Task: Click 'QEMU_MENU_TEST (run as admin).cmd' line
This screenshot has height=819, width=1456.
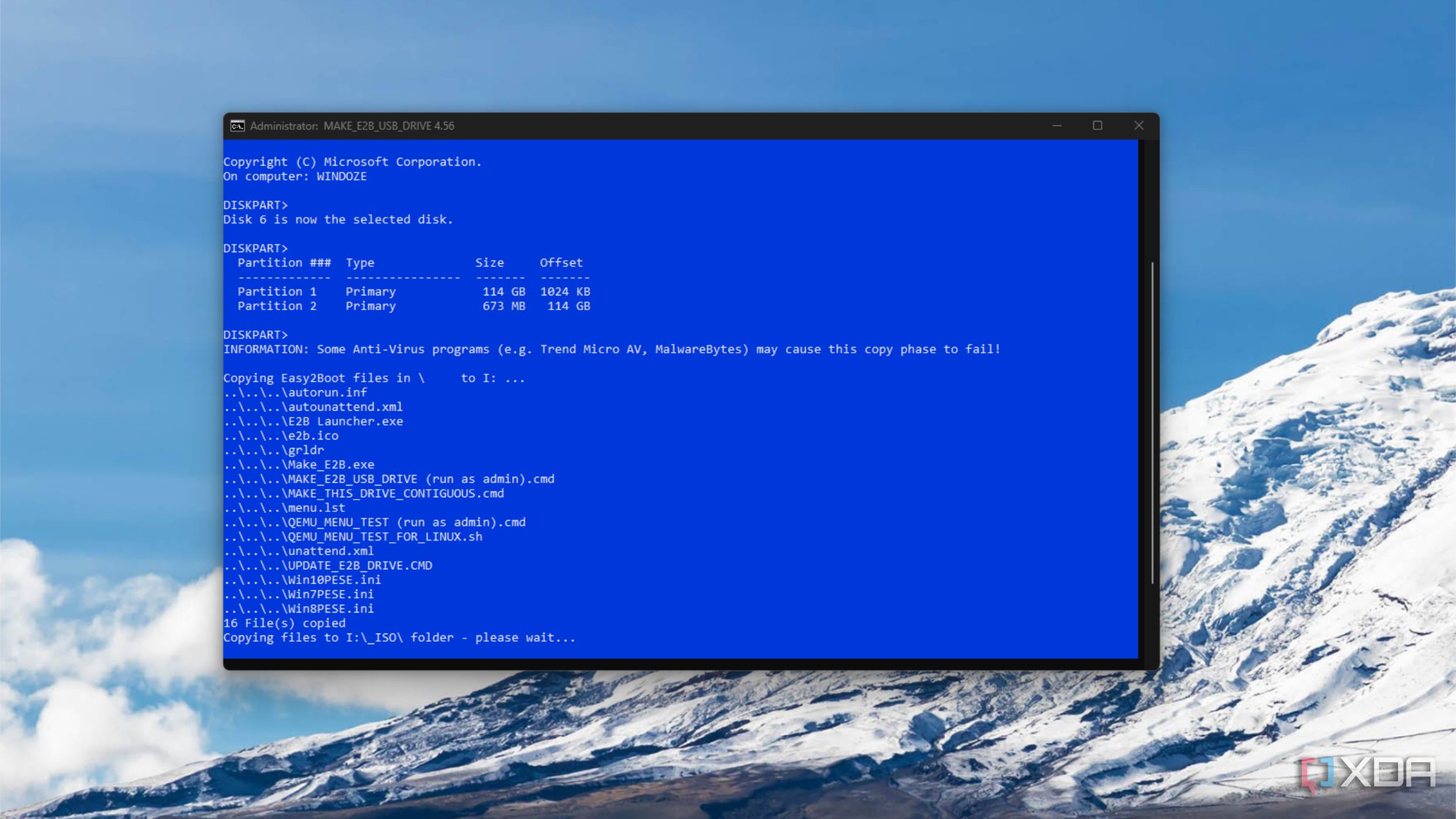Action: [x=374, y=522]
